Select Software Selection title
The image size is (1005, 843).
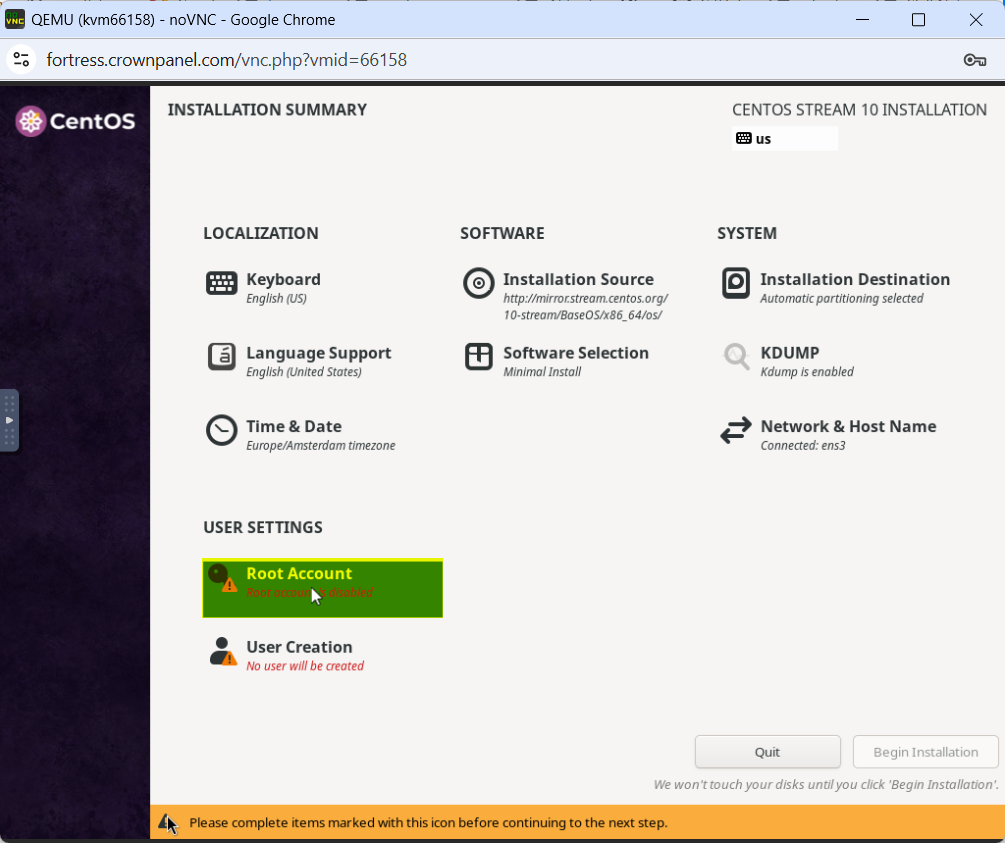tap(576, 353)
